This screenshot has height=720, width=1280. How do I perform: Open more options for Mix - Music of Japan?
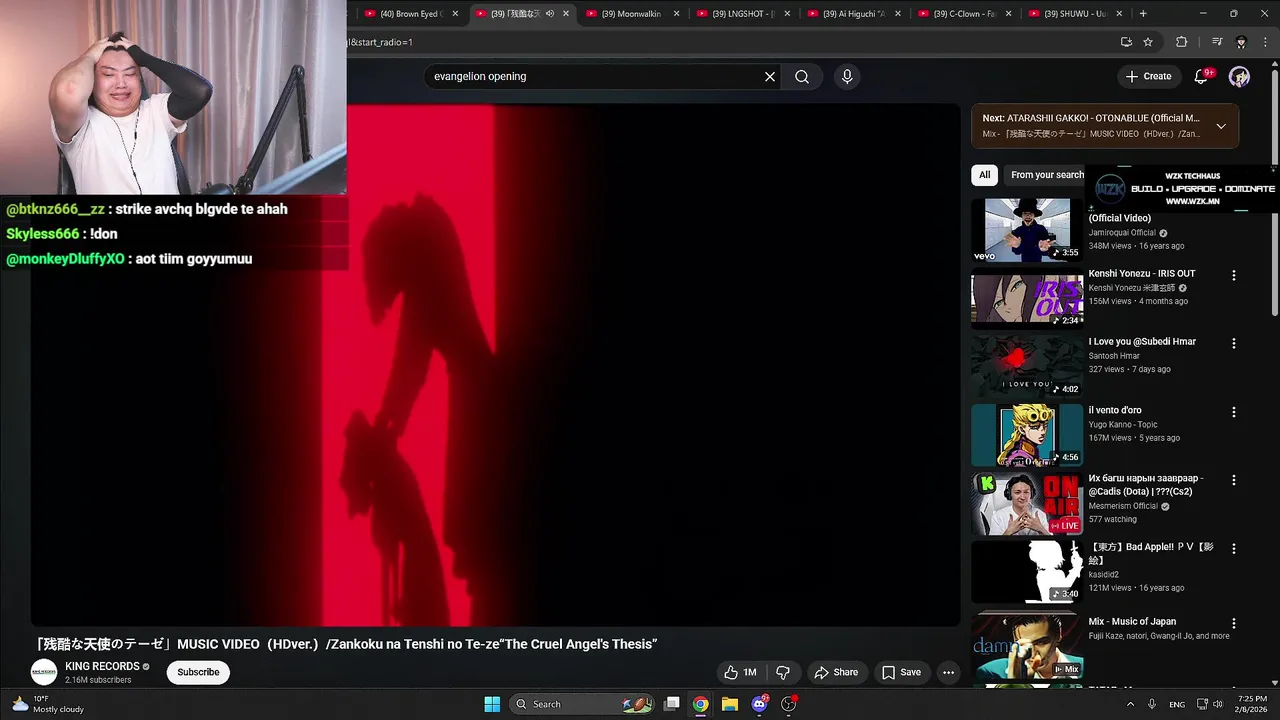pyautogui.click(x=1233, y=623)
